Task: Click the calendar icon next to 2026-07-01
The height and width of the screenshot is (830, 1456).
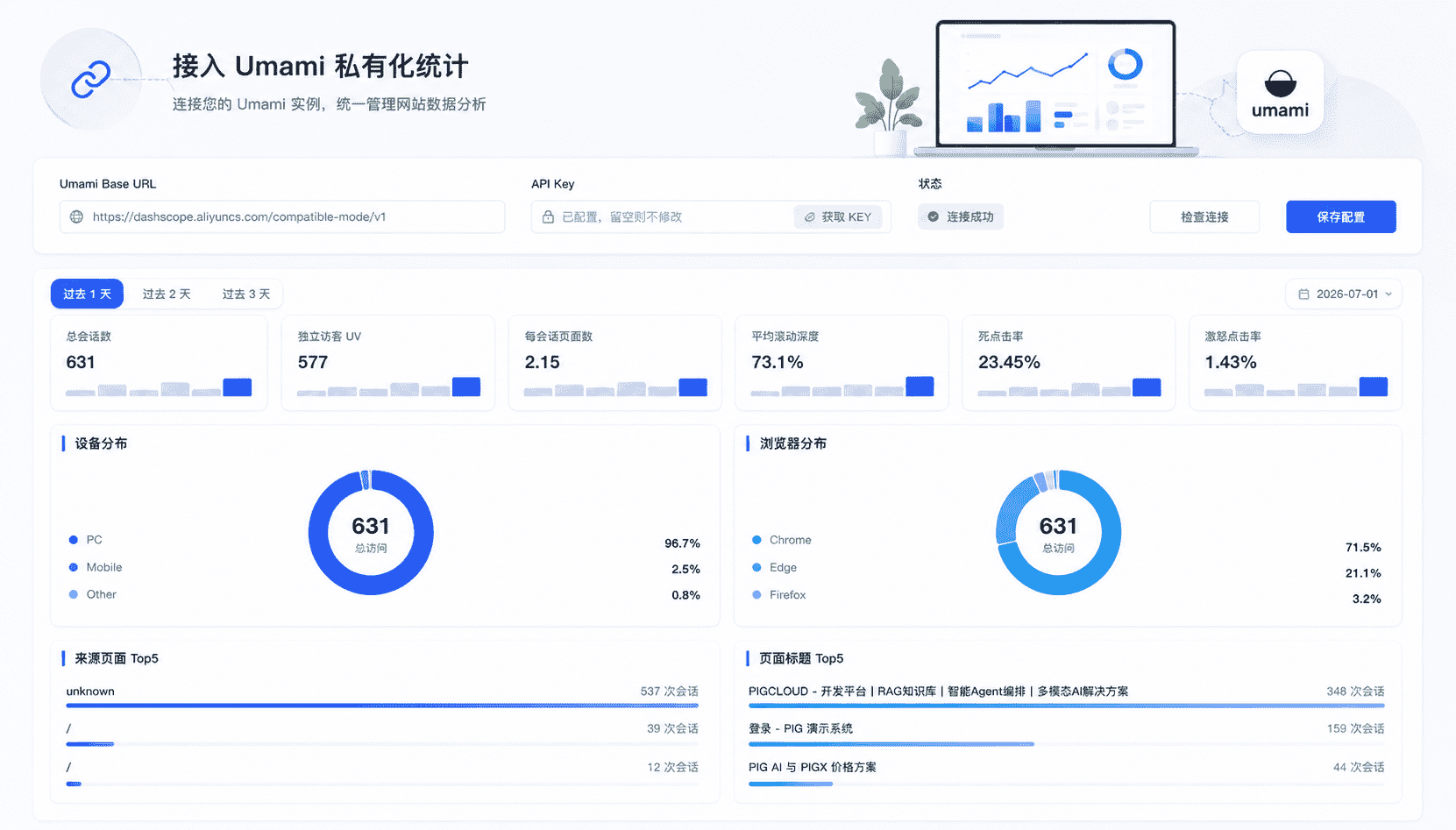Action: [1303, 294]
